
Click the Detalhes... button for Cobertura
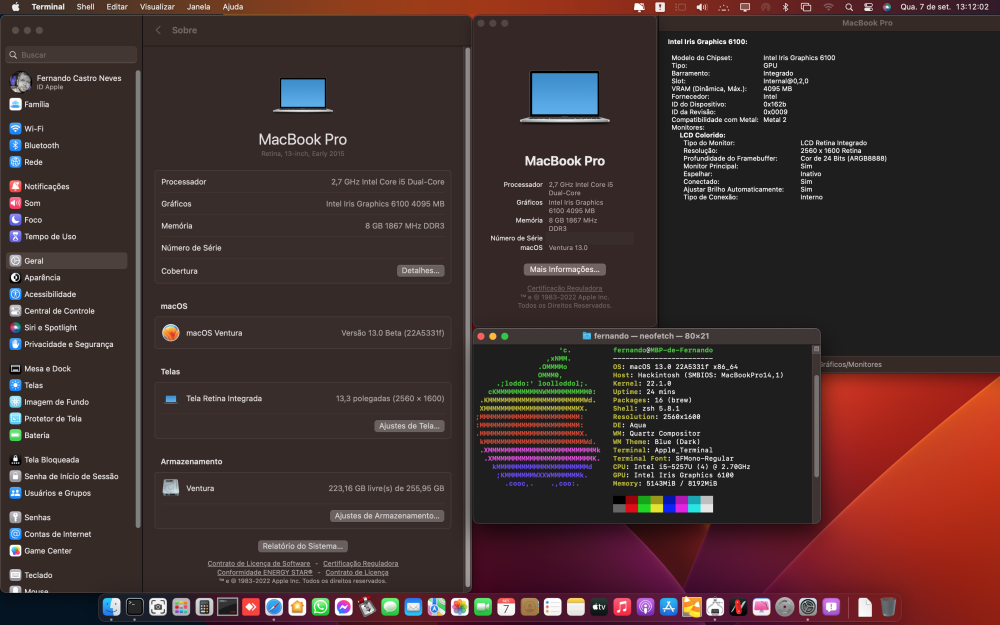420,270
